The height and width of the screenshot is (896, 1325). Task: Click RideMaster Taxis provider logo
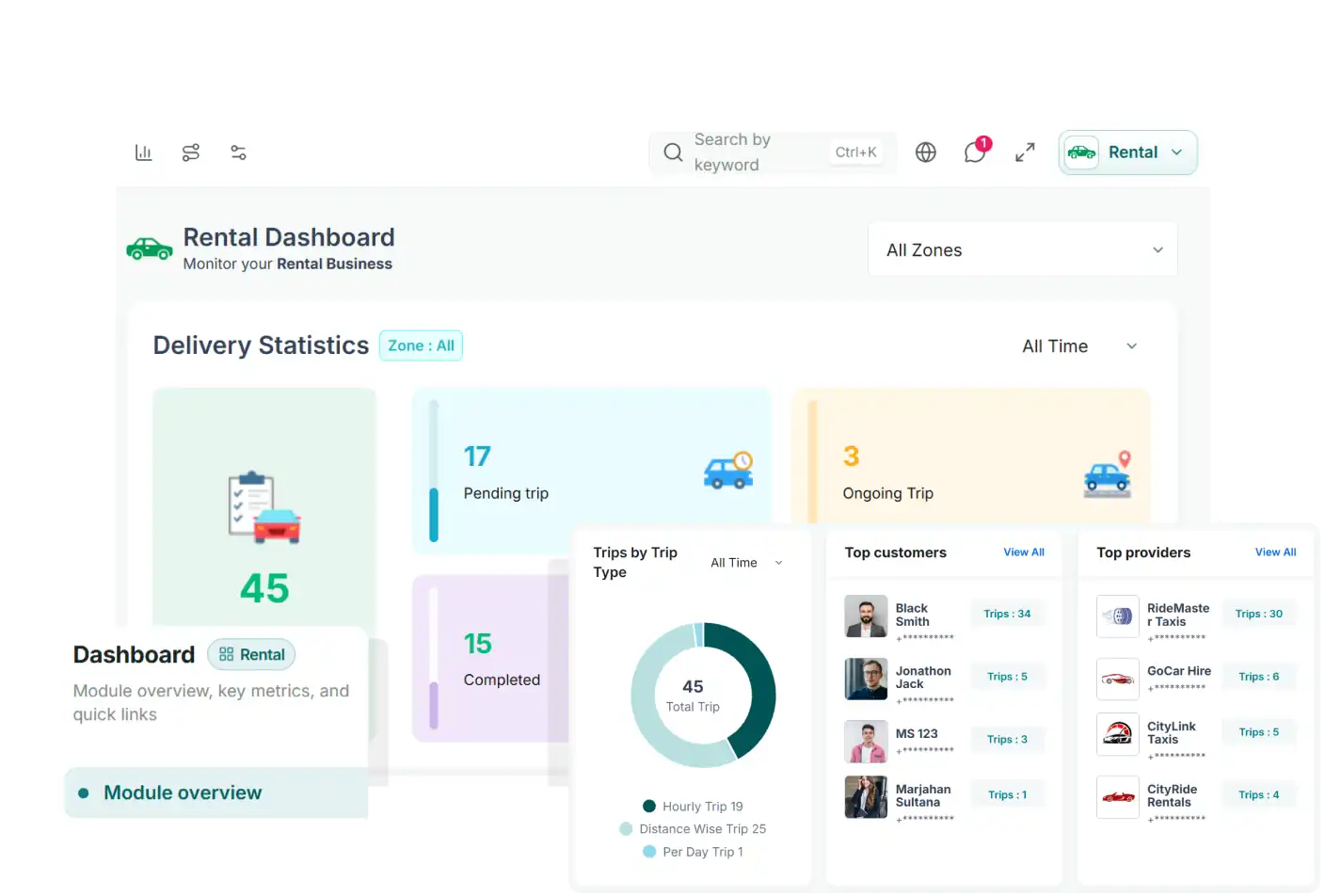(1118, 616)
